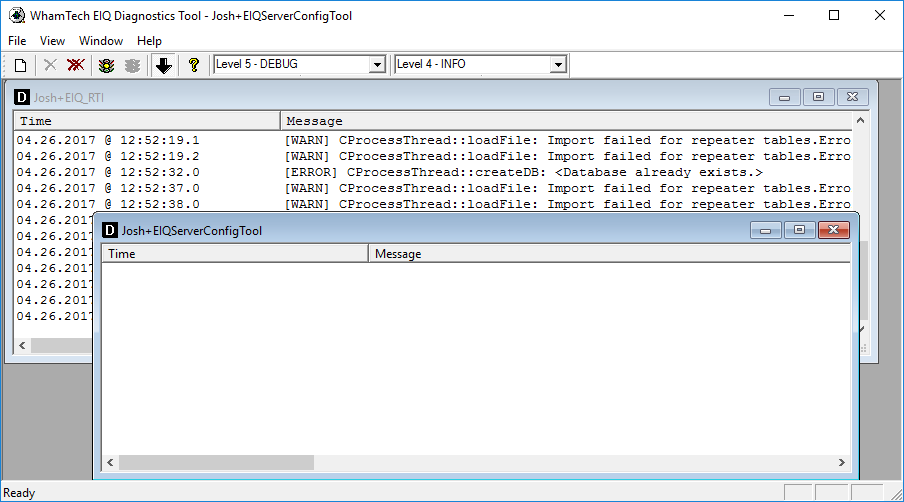
Task: Click the grayed-out traffic light icon
Action: tap(132, 65)
